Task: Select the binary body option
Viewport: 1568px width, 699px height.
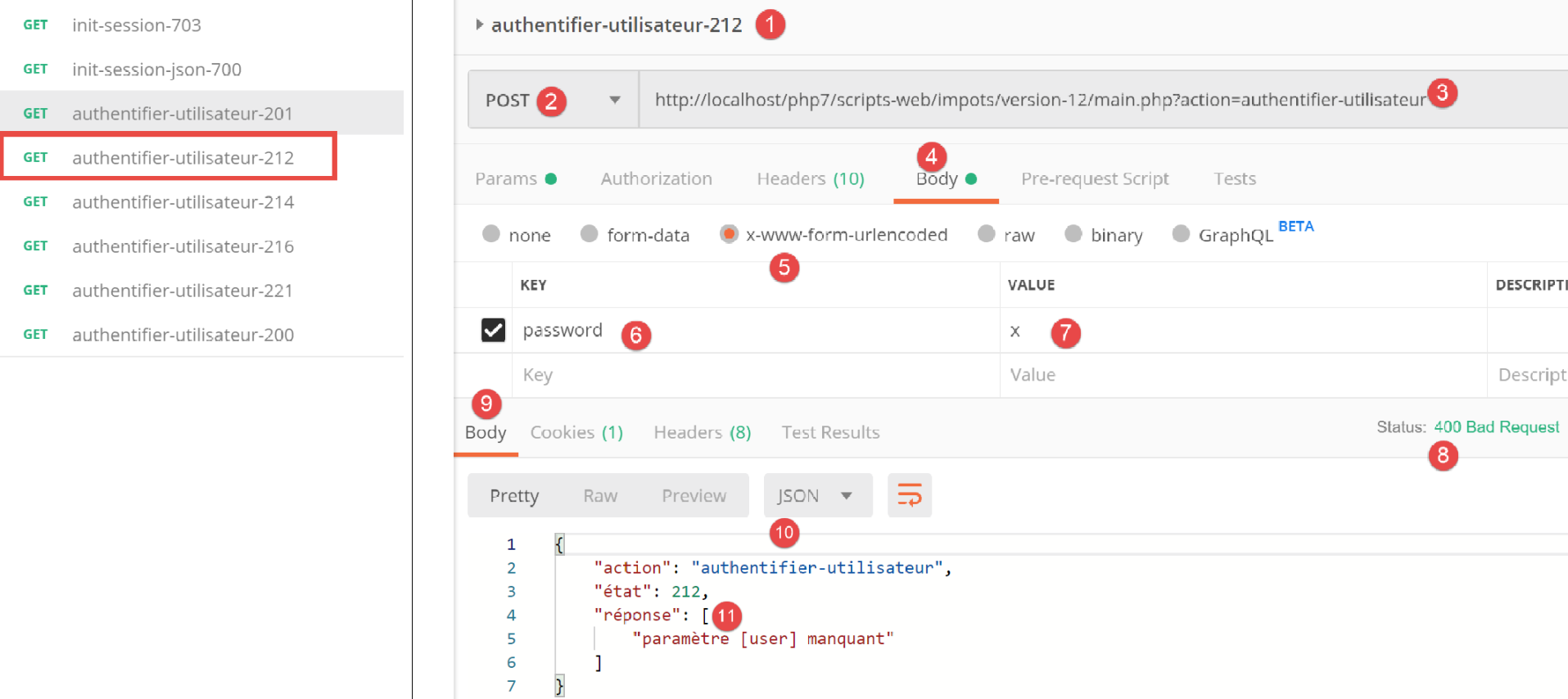Action: click(x=1073, y=234)
